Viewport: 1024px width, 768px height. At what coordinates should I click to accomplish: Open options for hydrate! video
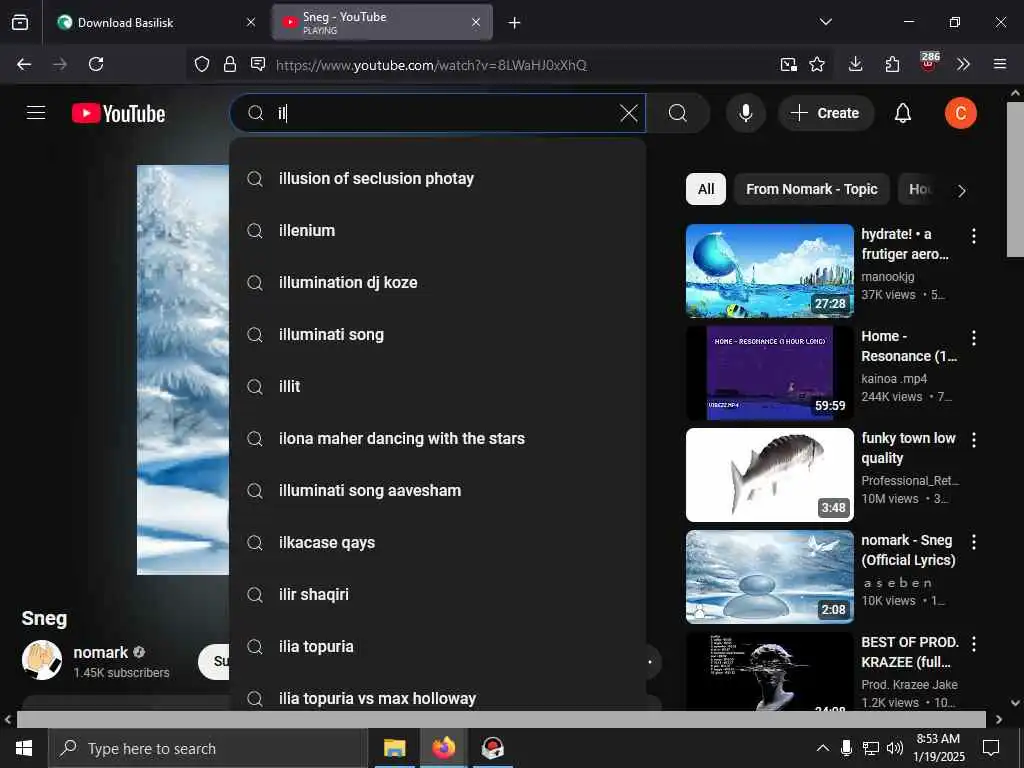pyautogui.click(x=973, y=236)
